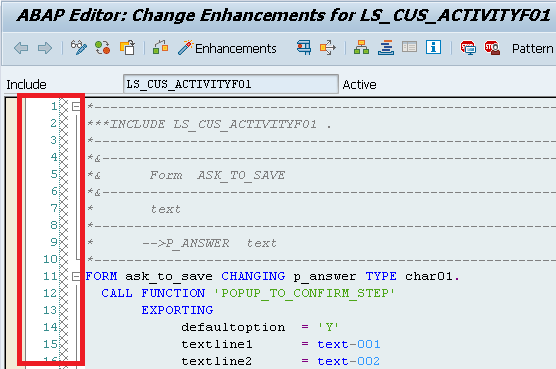Toggle the fullscreen layout icon
The width and height of the screenshot is (556, 369).
tap(409, 47)
